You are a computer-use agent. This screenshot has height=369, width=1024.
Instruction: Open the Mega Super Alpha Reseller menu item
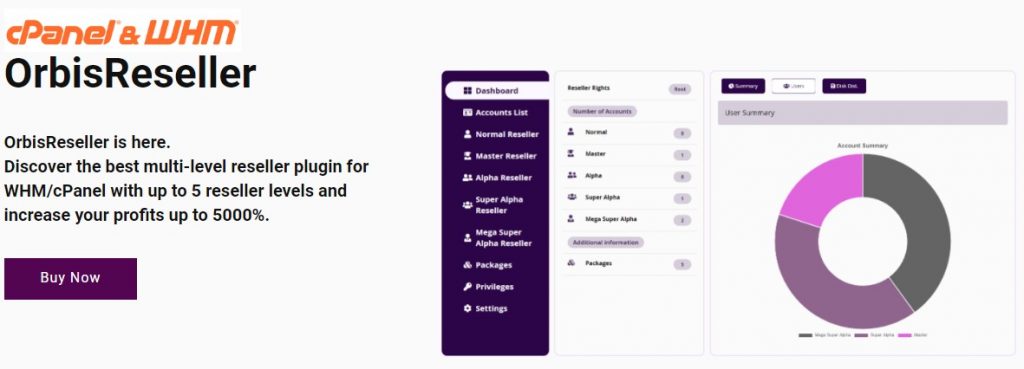(495, 238)
